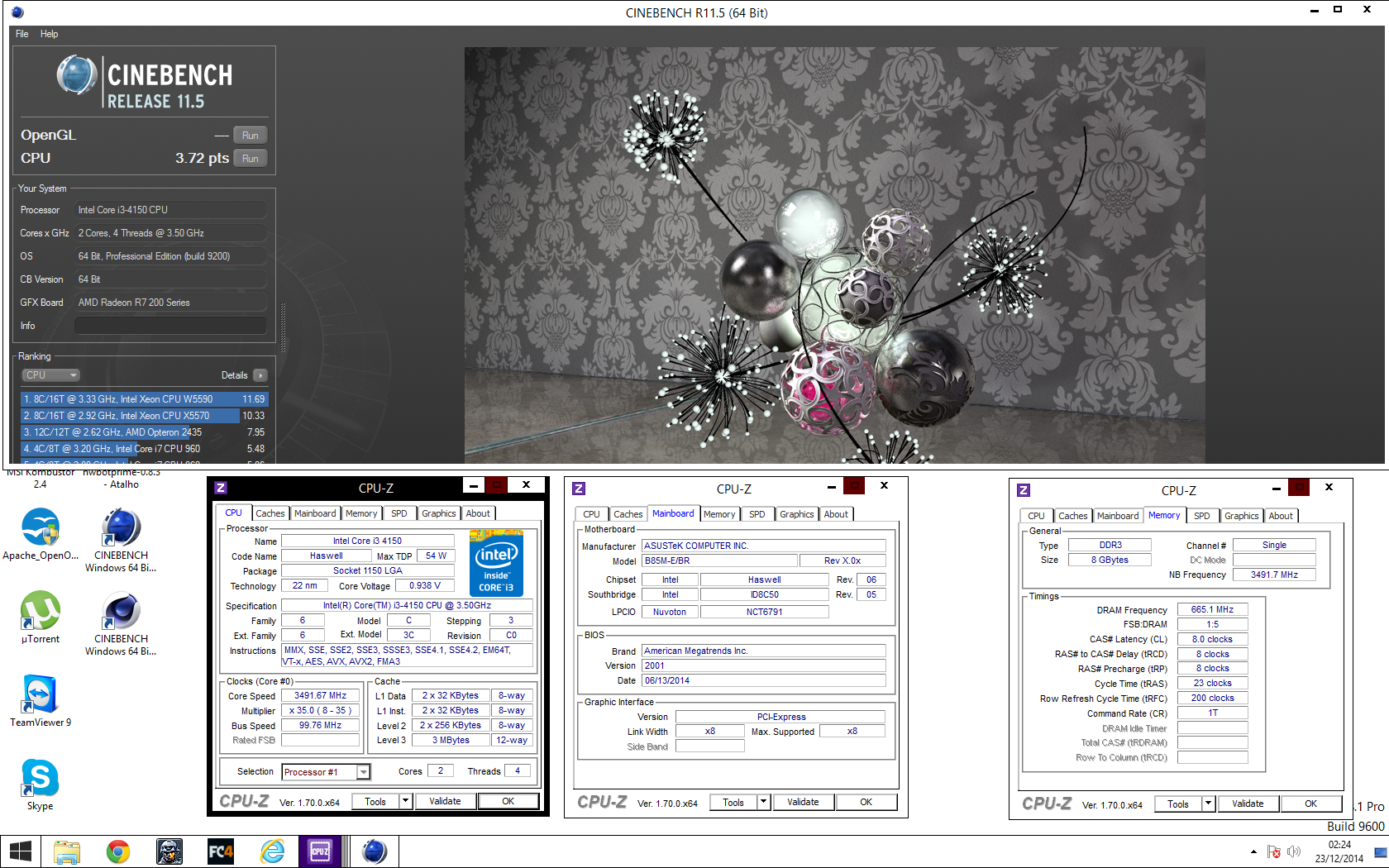Click the pirate skull taskbar icon
The image size is (1389, 868).
[x=169, y=851]
